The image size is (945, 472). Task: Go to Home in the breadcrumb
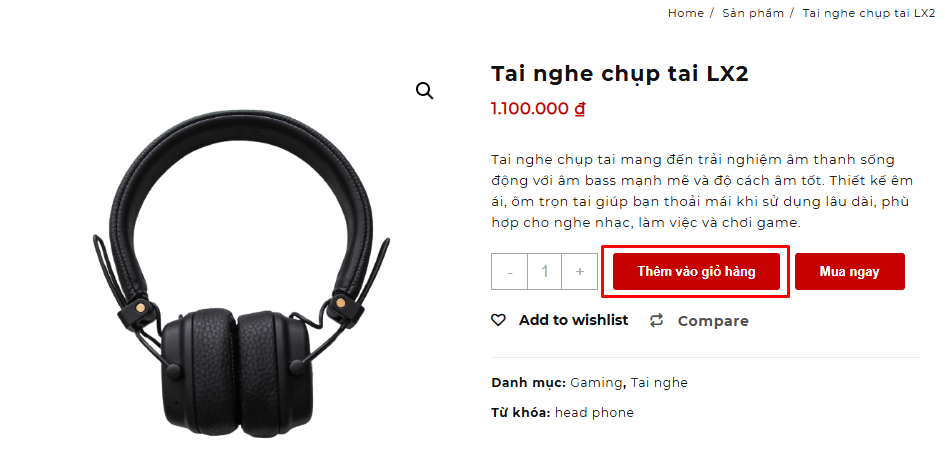pyautogui.click(x=686, y=13)
